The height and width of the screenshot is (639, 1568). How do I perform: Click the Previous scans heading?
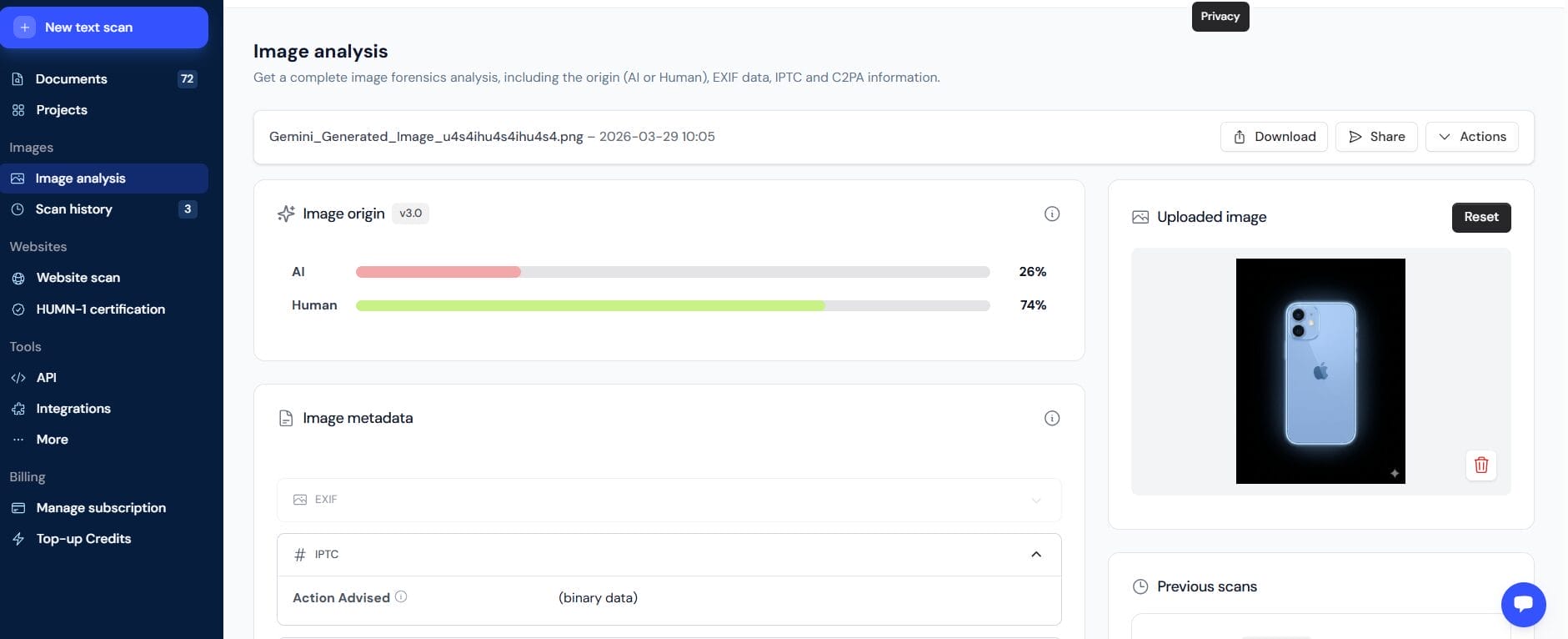point(1206,587)
